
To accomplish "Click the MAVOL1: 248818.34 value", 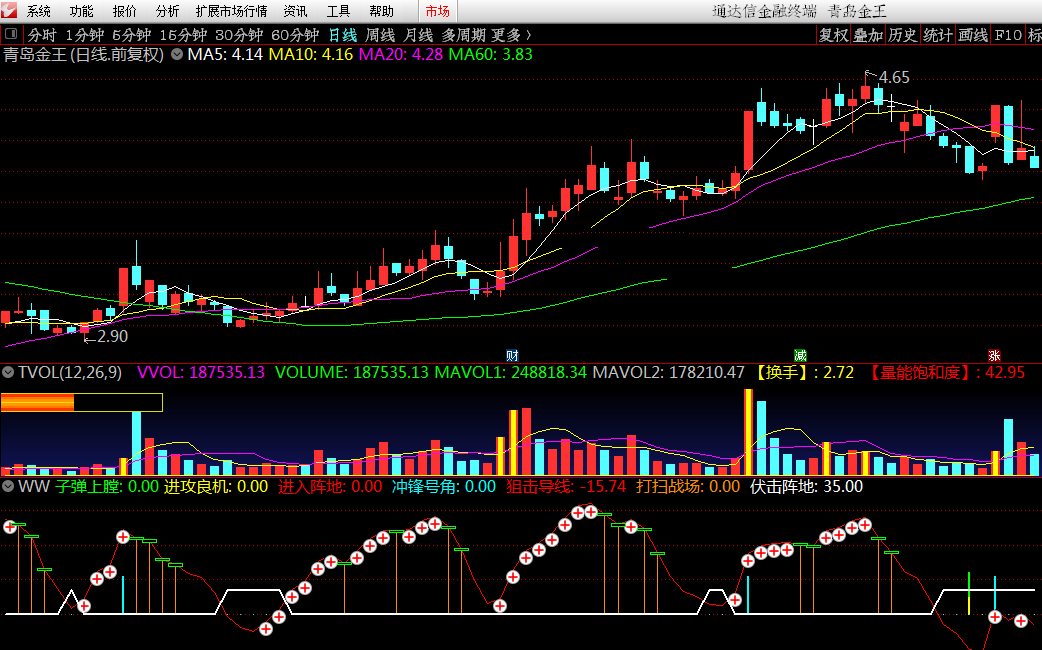I will coord(510,372).
